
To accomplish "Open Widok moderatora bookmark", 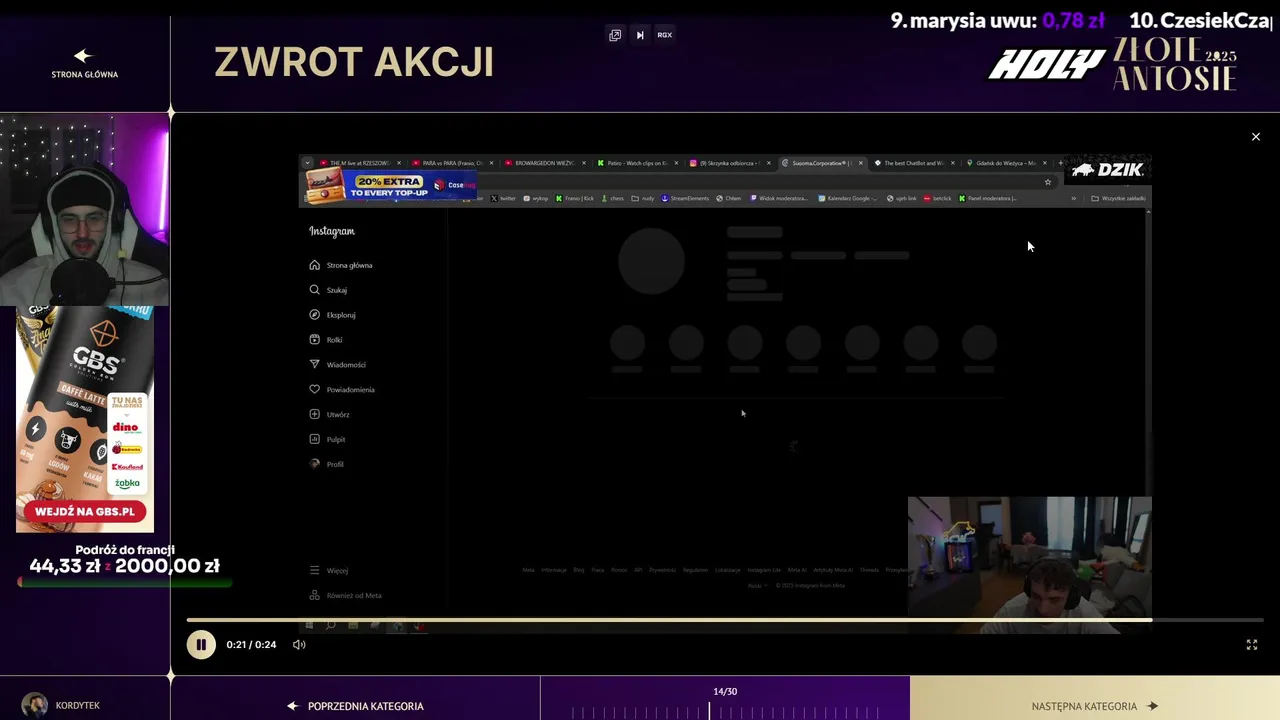I will click(779, 198).
